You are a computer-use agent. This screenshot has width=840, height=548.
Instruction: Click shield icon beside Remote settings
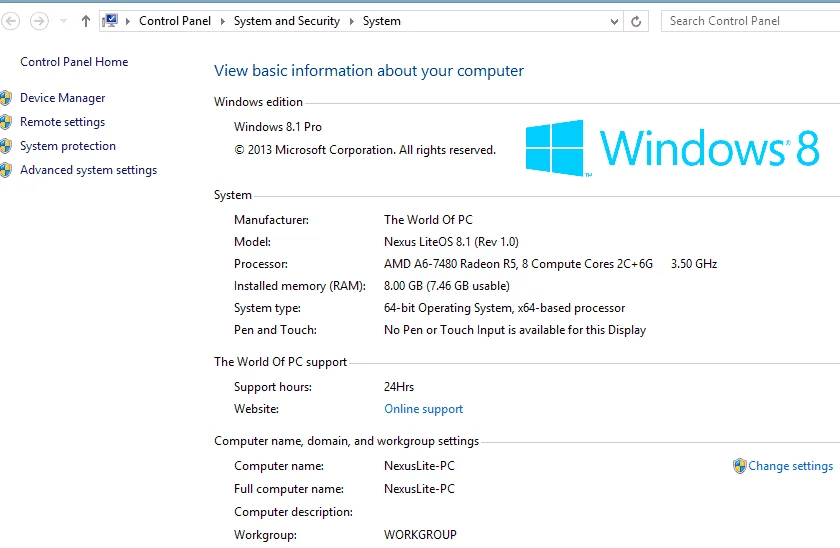tap(6, 122)
